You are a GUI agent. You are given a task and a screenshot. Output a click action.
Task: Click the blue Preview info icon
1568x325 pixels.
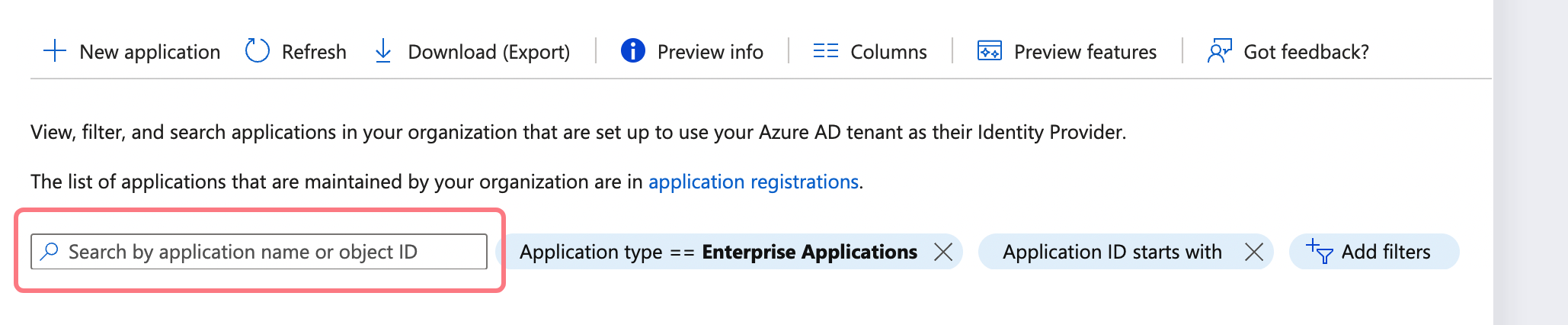pos(632,51)
